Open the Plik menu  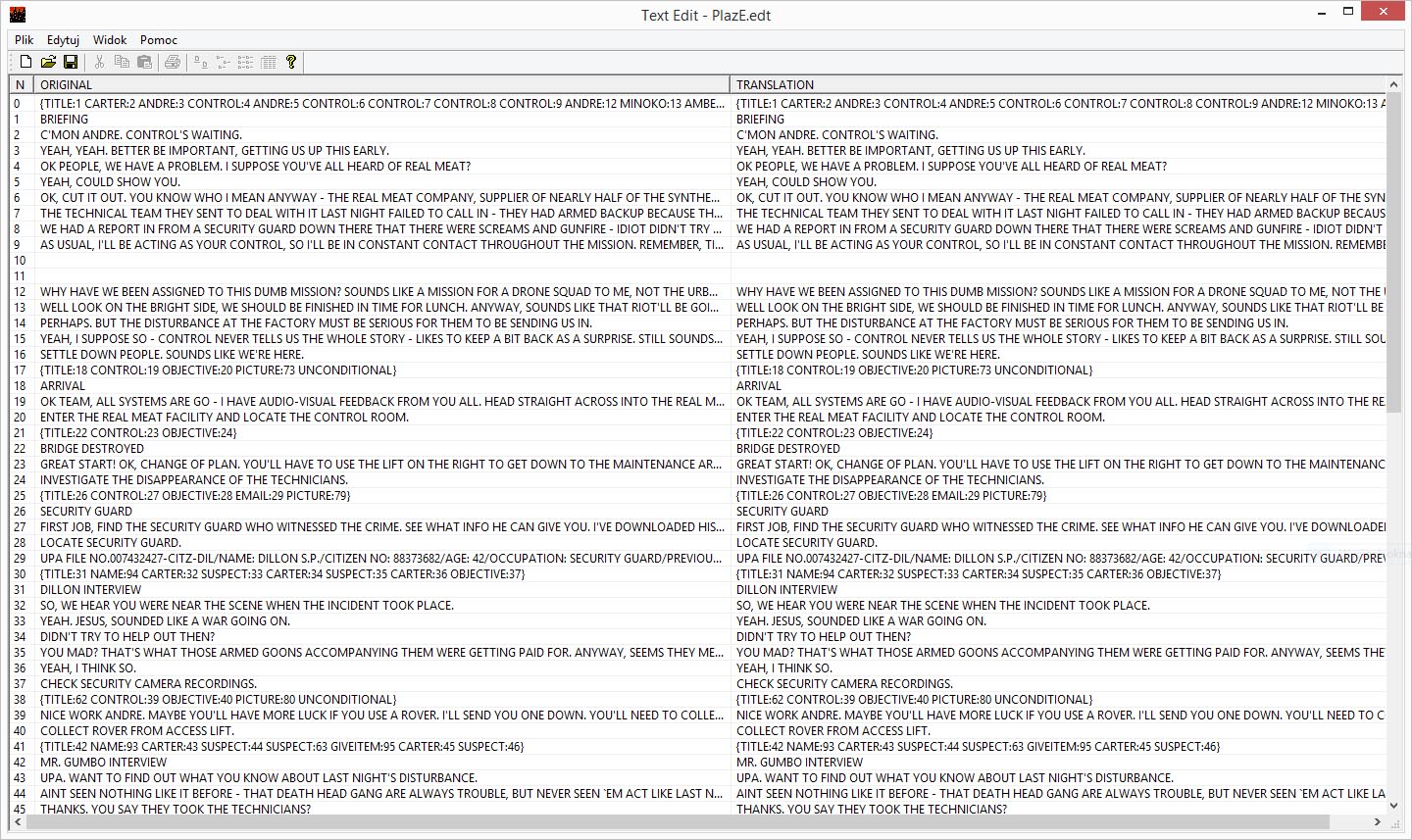point(25,40)
